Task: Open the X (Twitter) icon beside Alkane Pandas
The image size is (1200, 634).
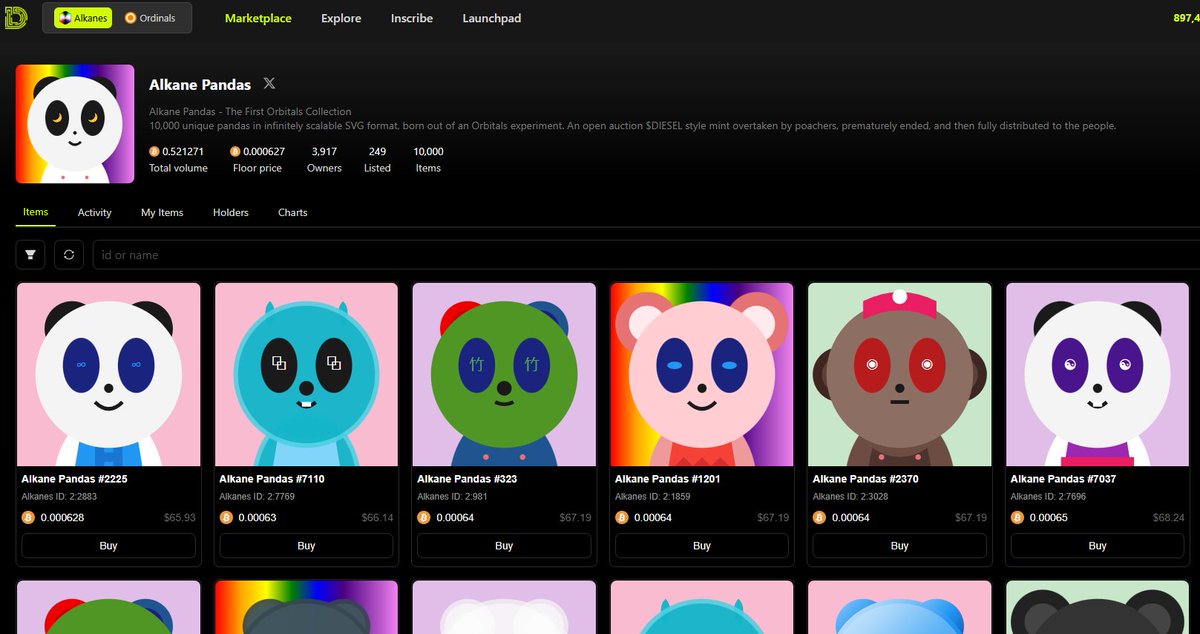Action: (x=269, y=84)
